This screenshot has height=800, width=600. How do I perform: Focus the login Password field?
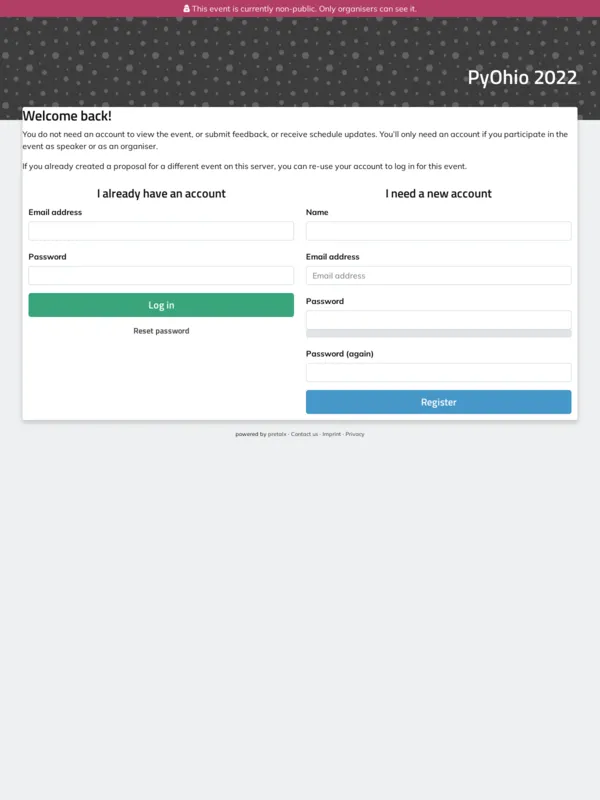point(161,275)
